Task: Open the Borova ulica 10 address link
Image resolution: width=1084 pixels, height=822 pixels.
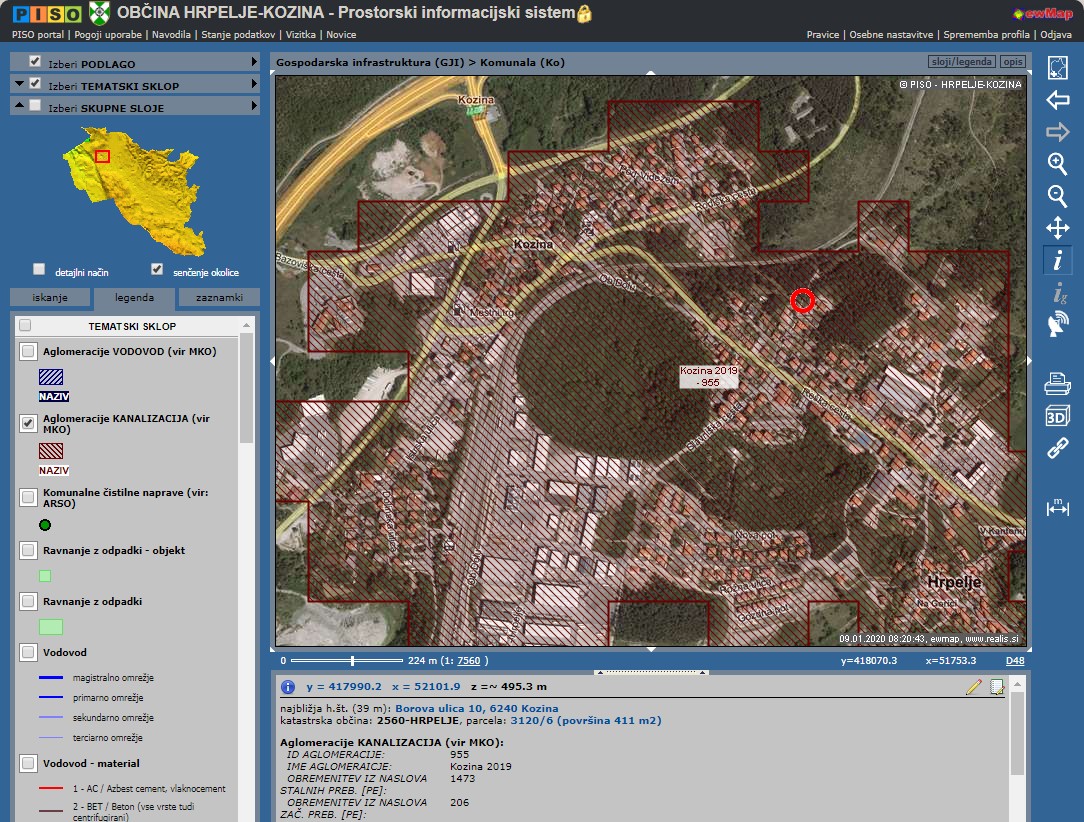Action: [x=476, y=708]
